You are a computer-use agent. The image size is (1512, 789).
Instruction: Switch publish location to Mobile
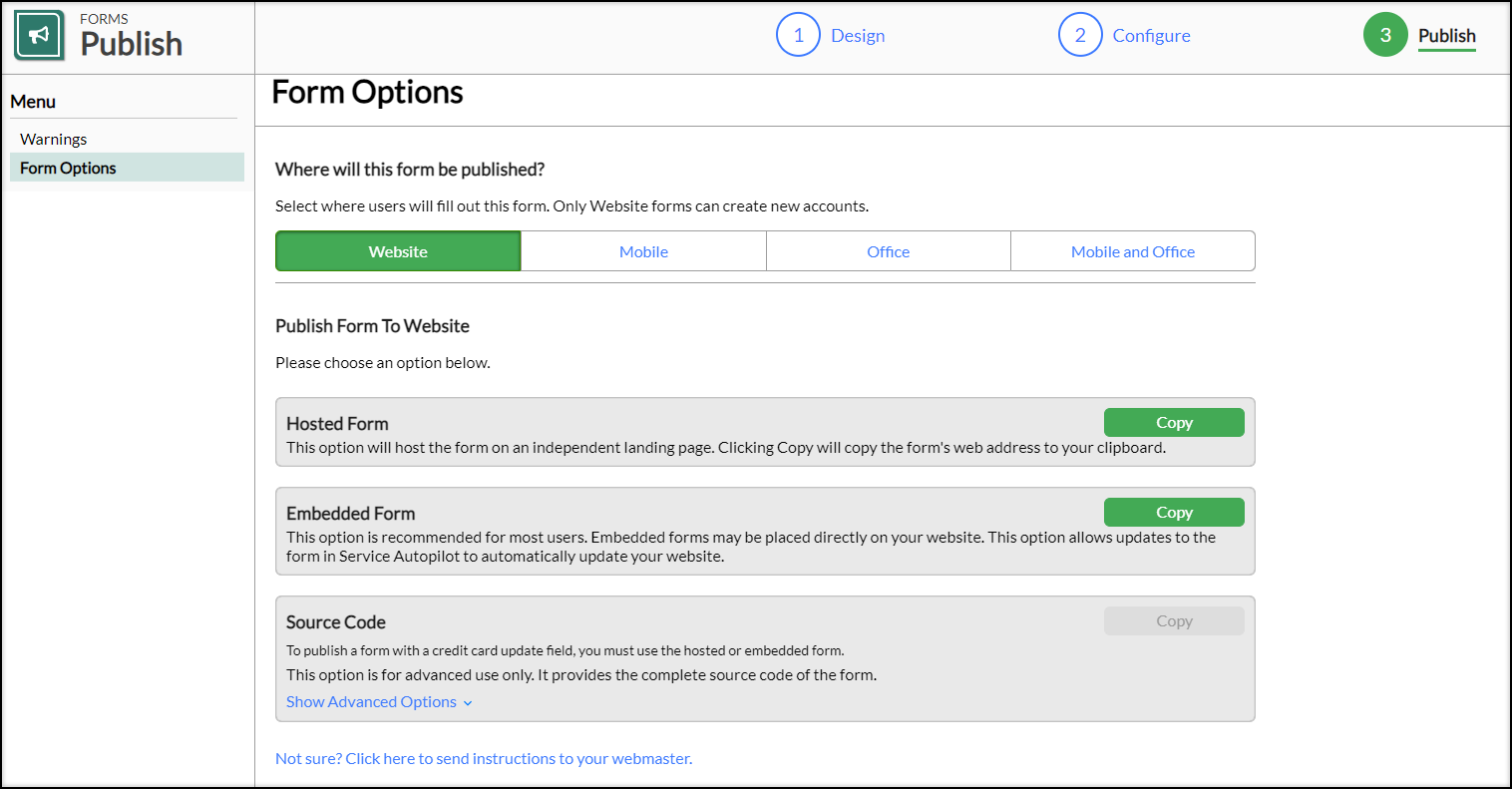pos(643,251)
